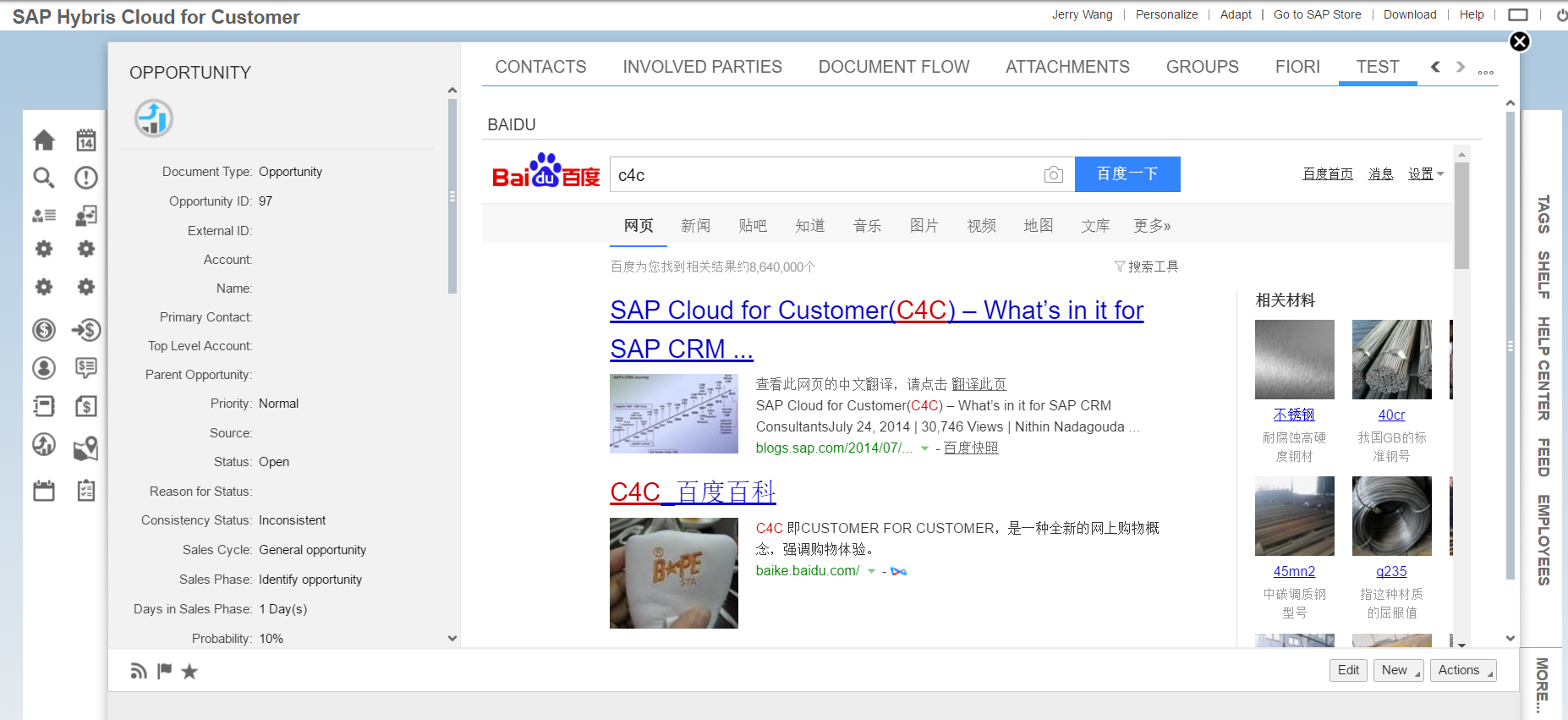Viewport: 1568px width, 720px height.
Task: Open the FEED side panel
Action: pyautogui.click(x=1543, y=457)
